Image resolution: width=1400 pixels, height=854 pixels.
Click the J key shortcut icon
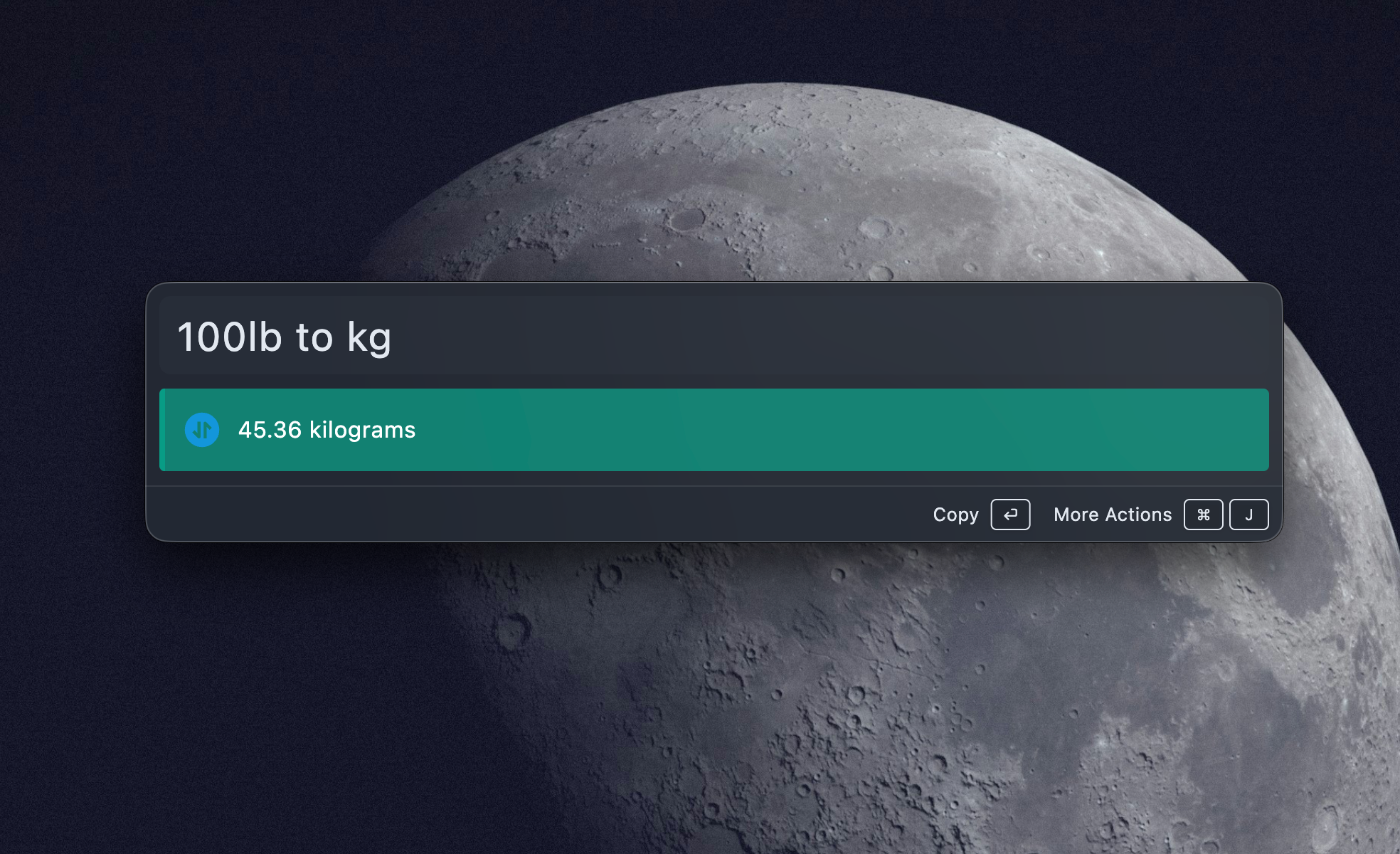pyautogui.click(x=1248, y=515)
